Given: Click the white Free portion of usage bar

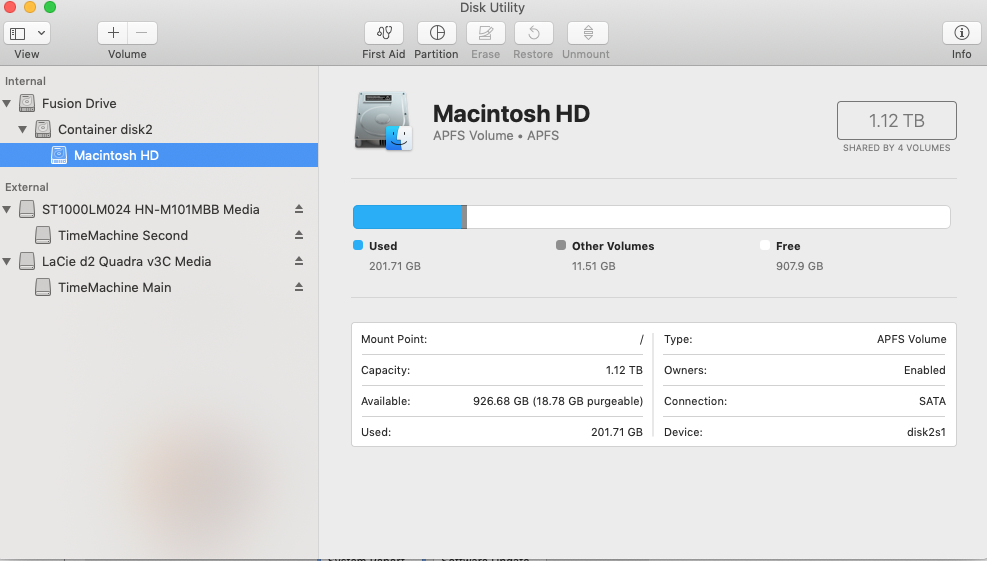Looking at the screenshot, I should click(708, 217).
